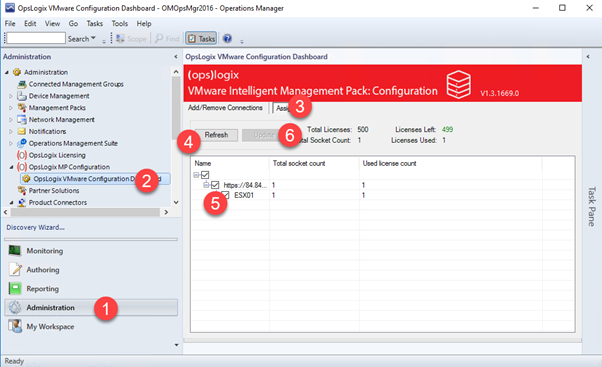Click the blue help question mark icon
This screenshot has width=602, height=367.
tap(227, 38)
